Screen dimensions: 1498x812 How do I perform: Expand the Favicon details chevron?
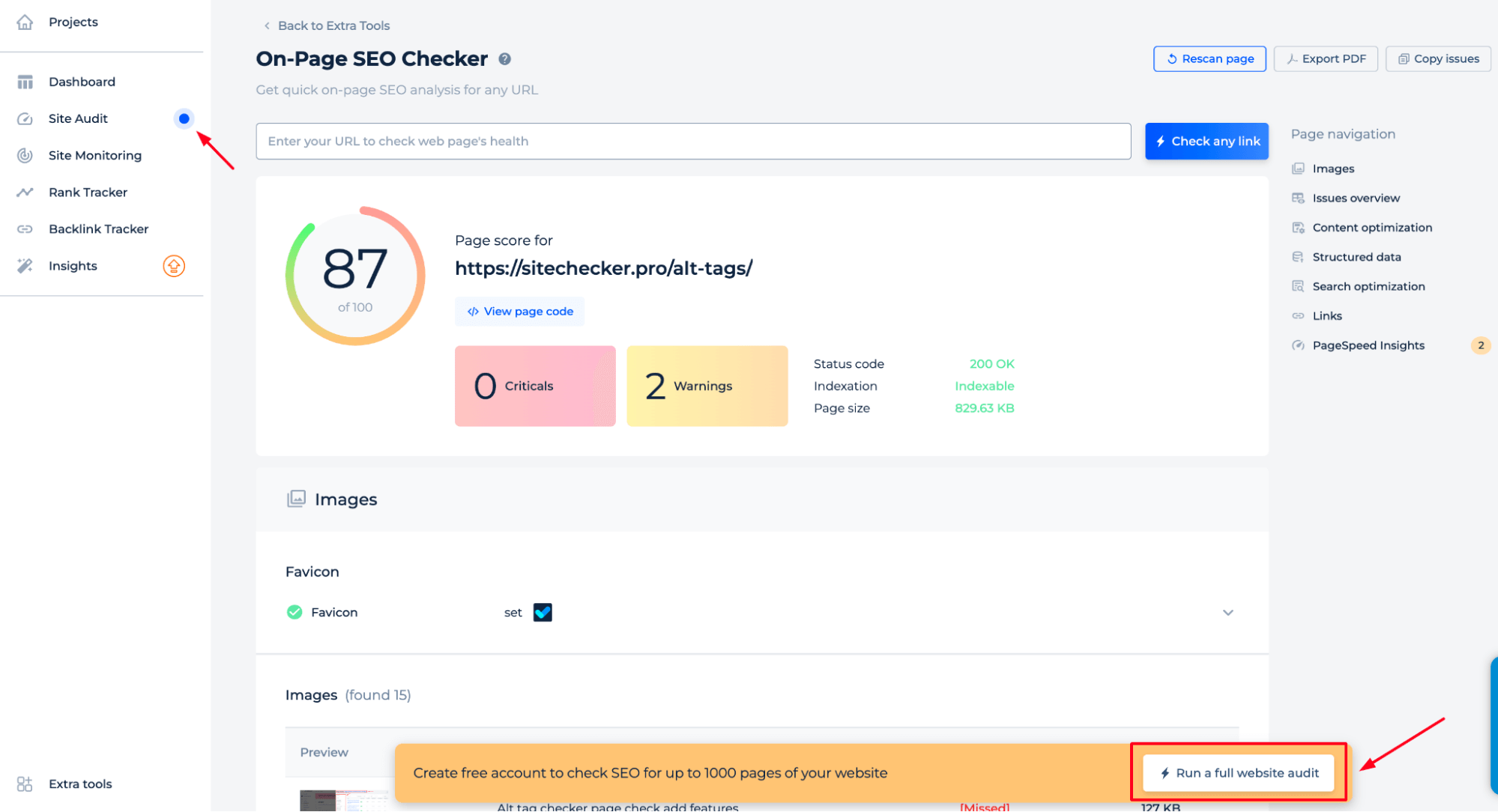coord(1228,613)
